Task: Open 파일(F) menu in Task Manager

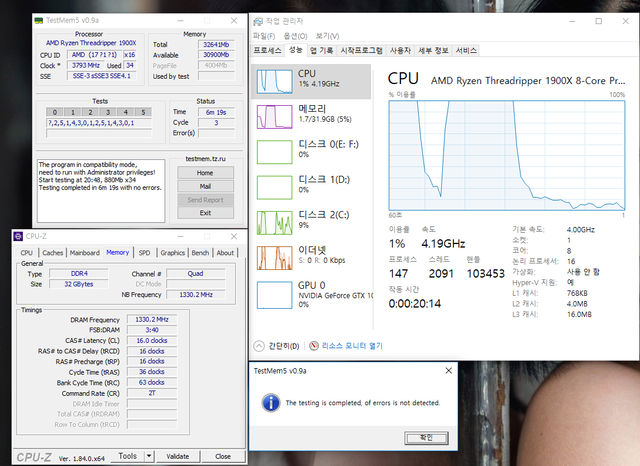Action: (264, 36)
